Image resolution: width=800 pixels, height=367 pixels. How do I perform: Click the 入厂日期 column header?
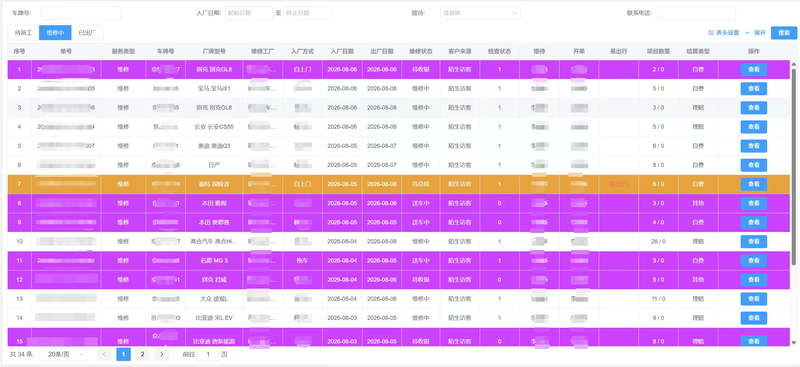pos(342,52)
